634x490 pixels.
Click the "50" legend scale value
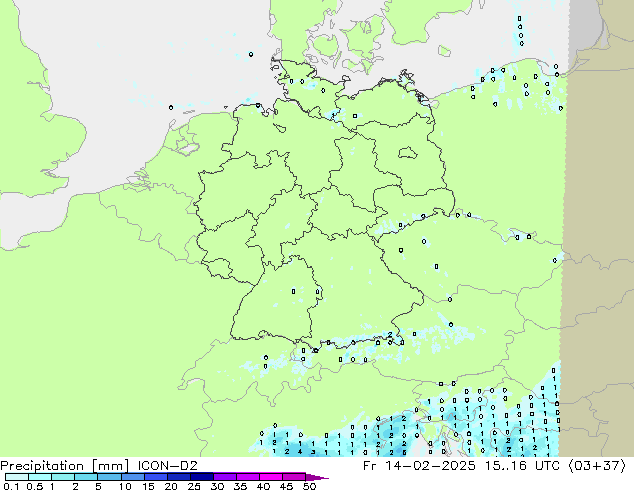point(309,486)
